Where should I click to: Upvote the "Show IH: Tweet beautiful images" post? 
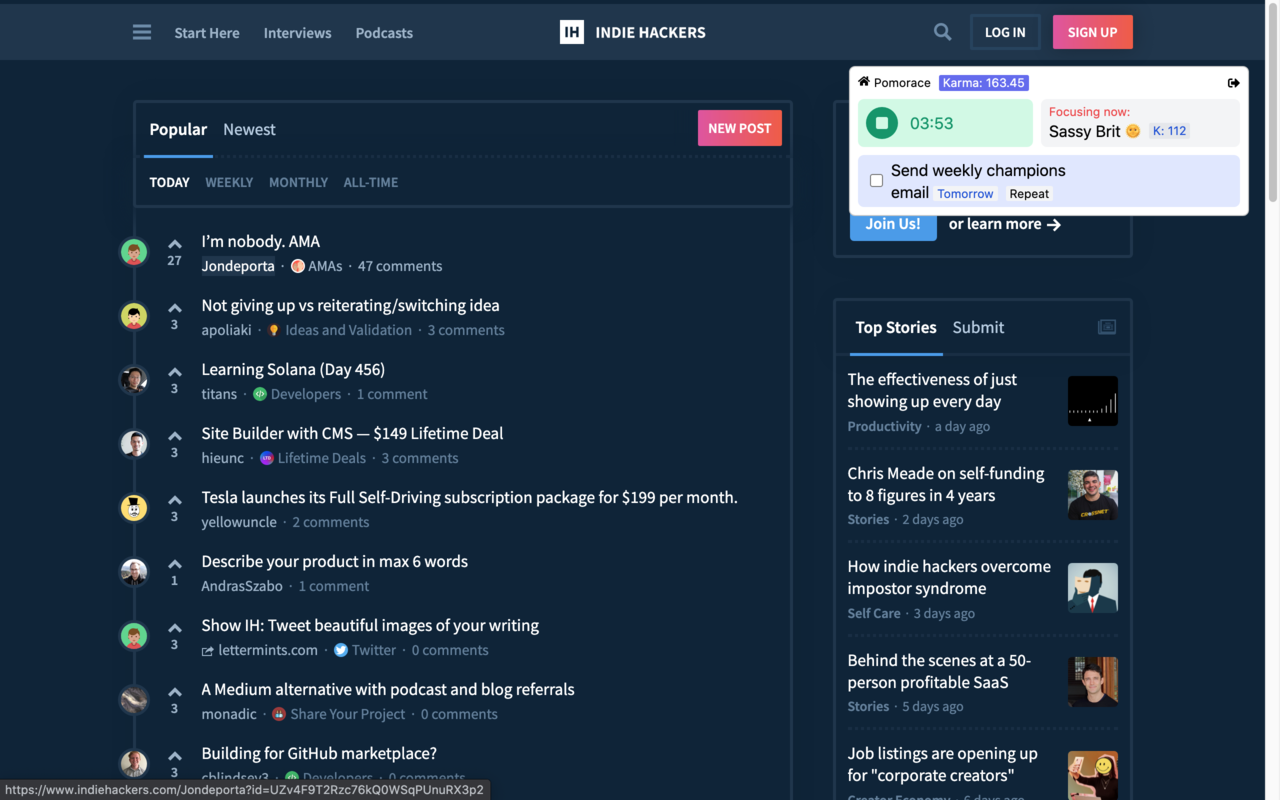175,628
